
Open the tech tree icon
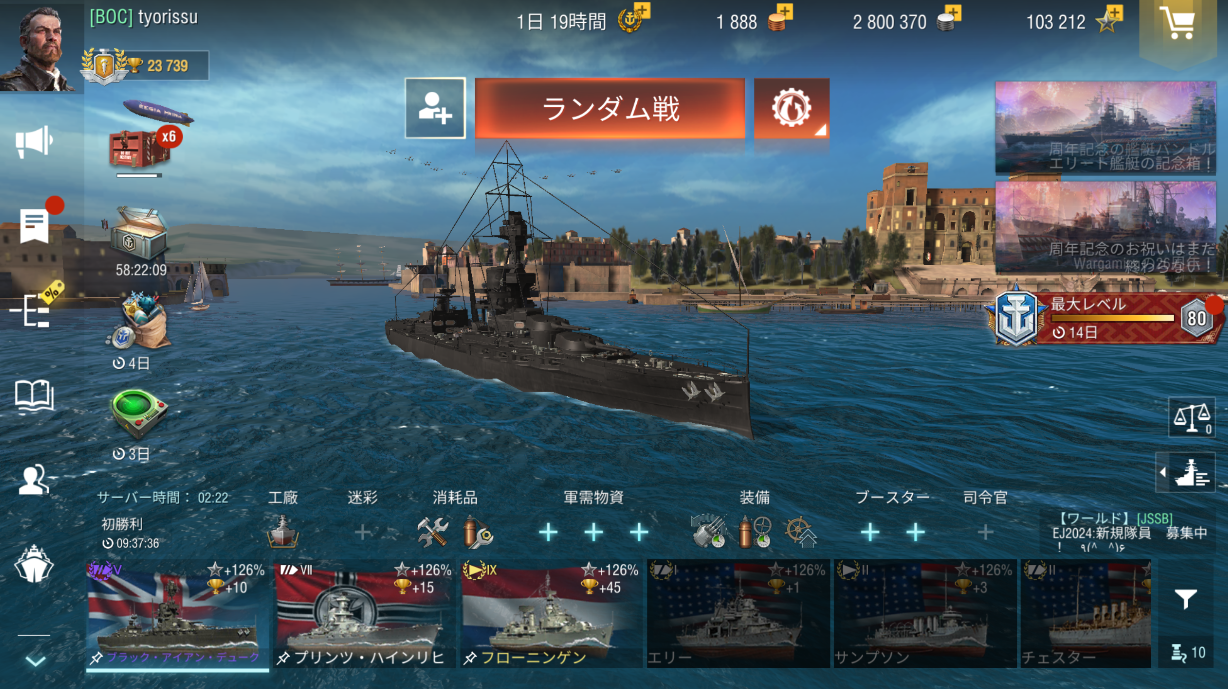35,312
